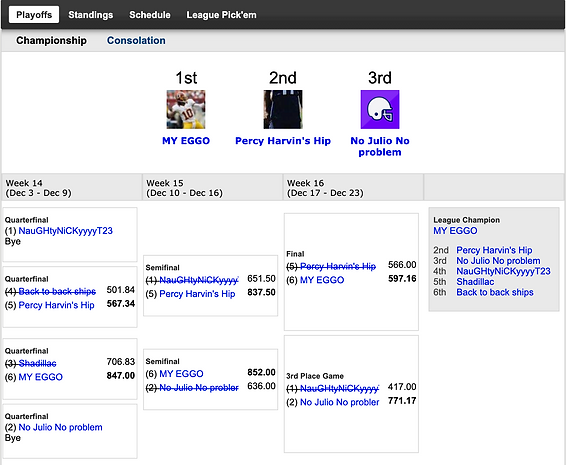
Task: Click Semifinal score 852.00
Action: (261, 372)
